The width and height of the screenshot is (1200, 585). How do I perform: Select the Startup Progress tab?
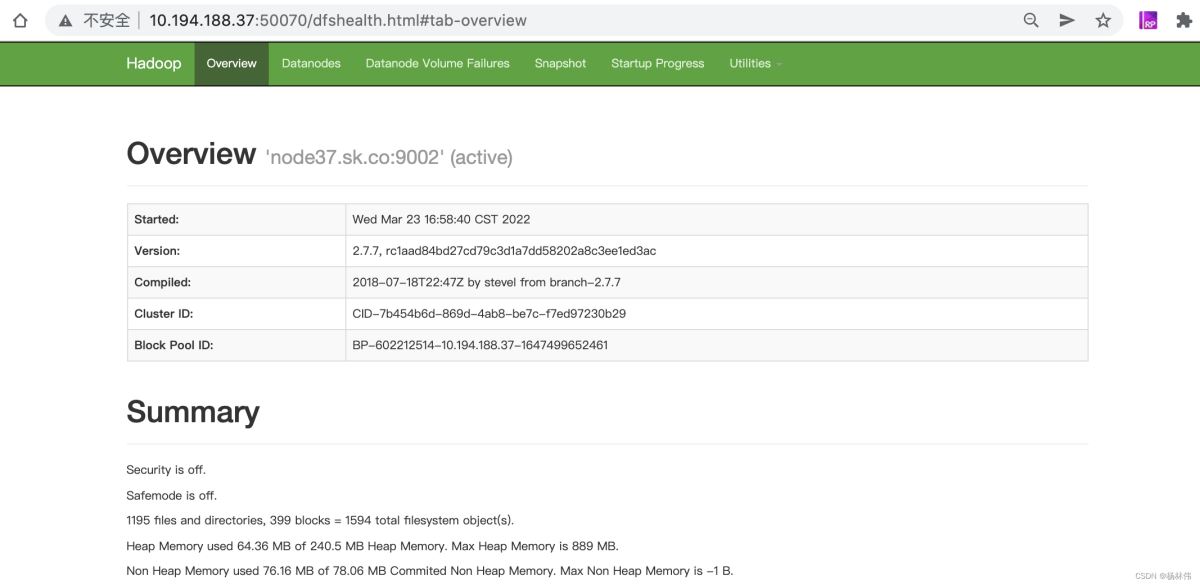(657, 63)
